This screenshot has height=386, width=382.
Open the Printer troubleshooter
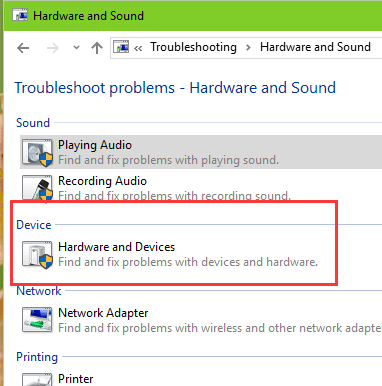point(76,379)
